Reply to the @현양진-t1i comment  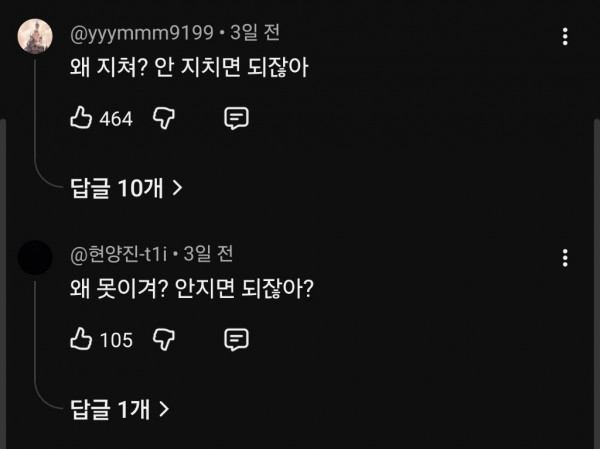tap(236, 339)
